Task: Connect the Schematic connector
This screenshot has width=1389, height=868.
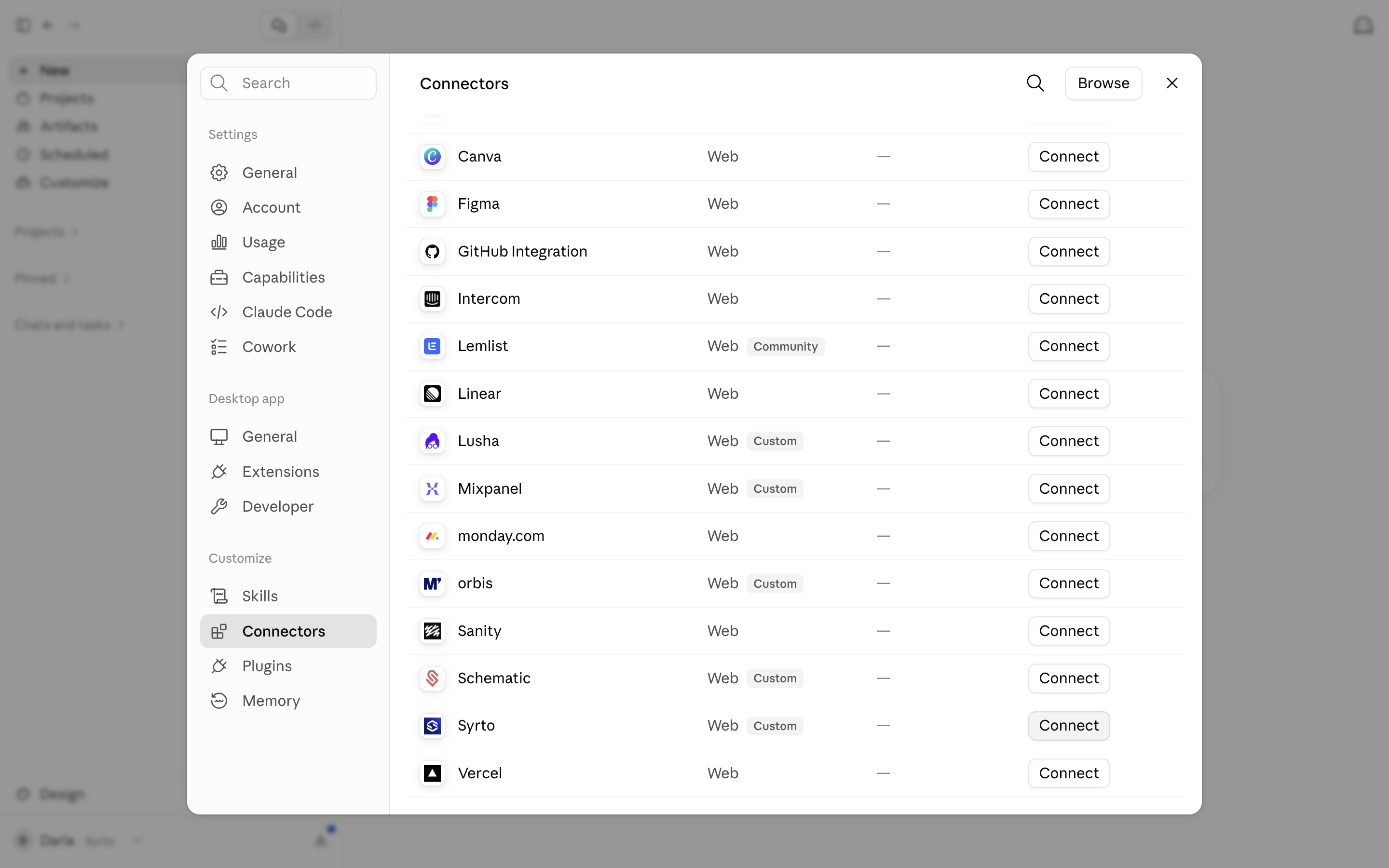Action: [1069, 678]
